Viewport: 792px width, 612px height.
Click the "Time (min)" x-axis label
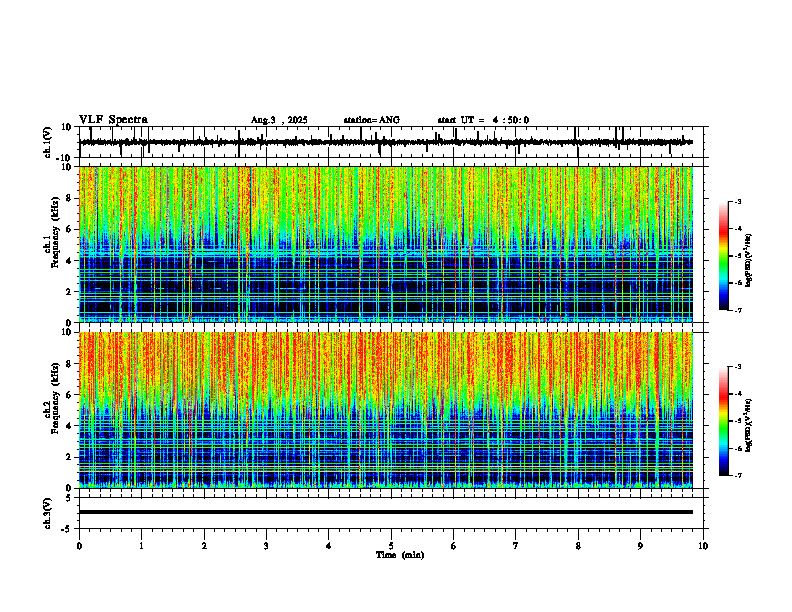(400, 555)
